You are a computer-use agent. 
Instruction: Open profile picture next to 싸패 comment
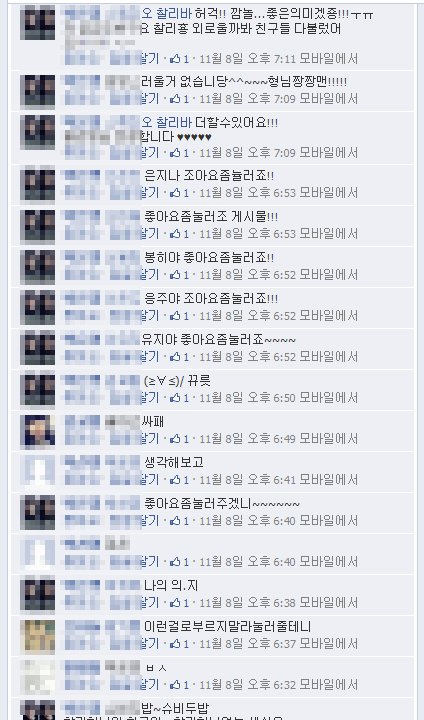(38, 431)
